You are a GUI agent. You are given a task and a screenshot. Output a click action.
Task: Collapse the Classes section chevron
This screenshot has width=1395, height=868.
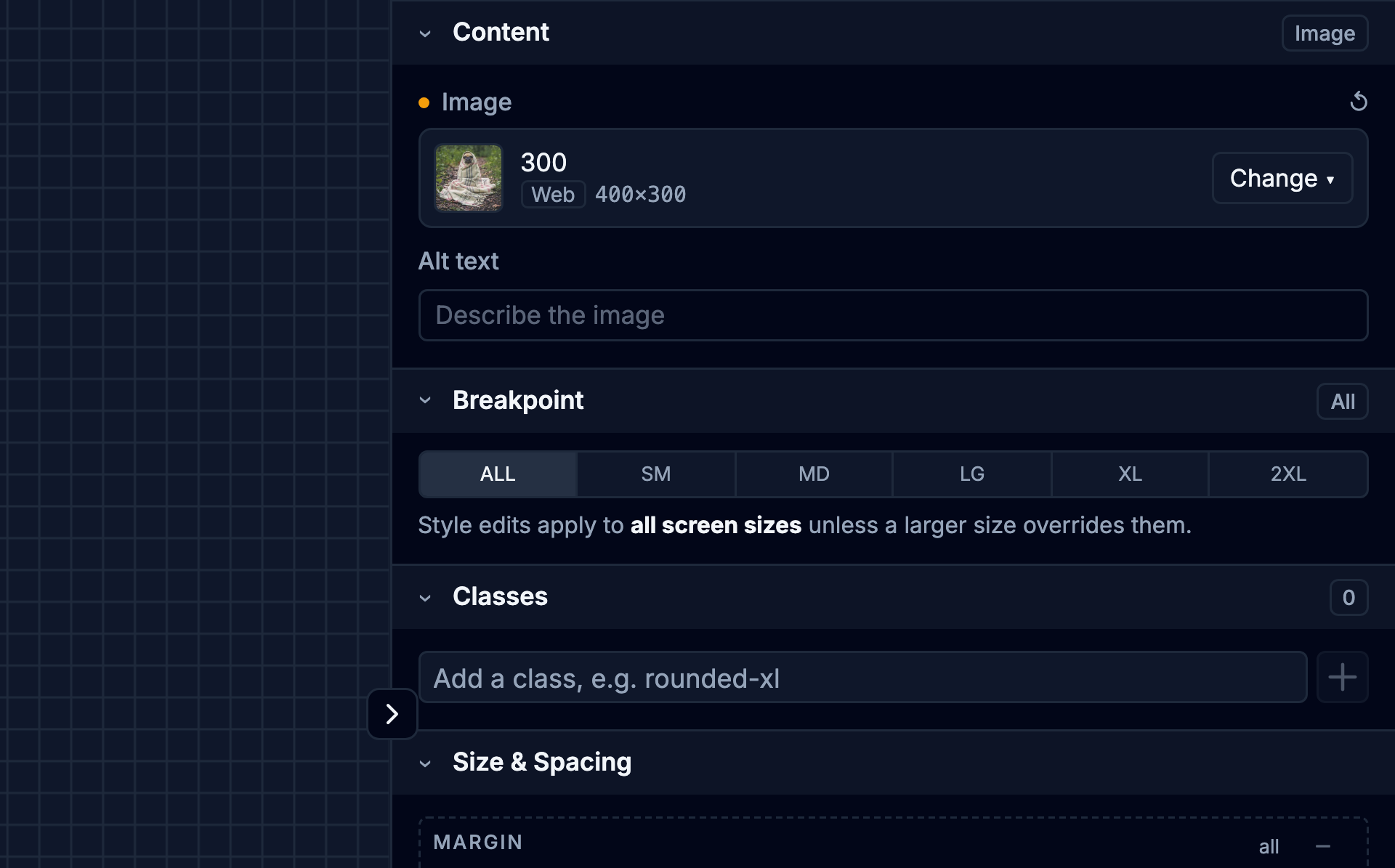pyautogui.click(x=425, y=598)
